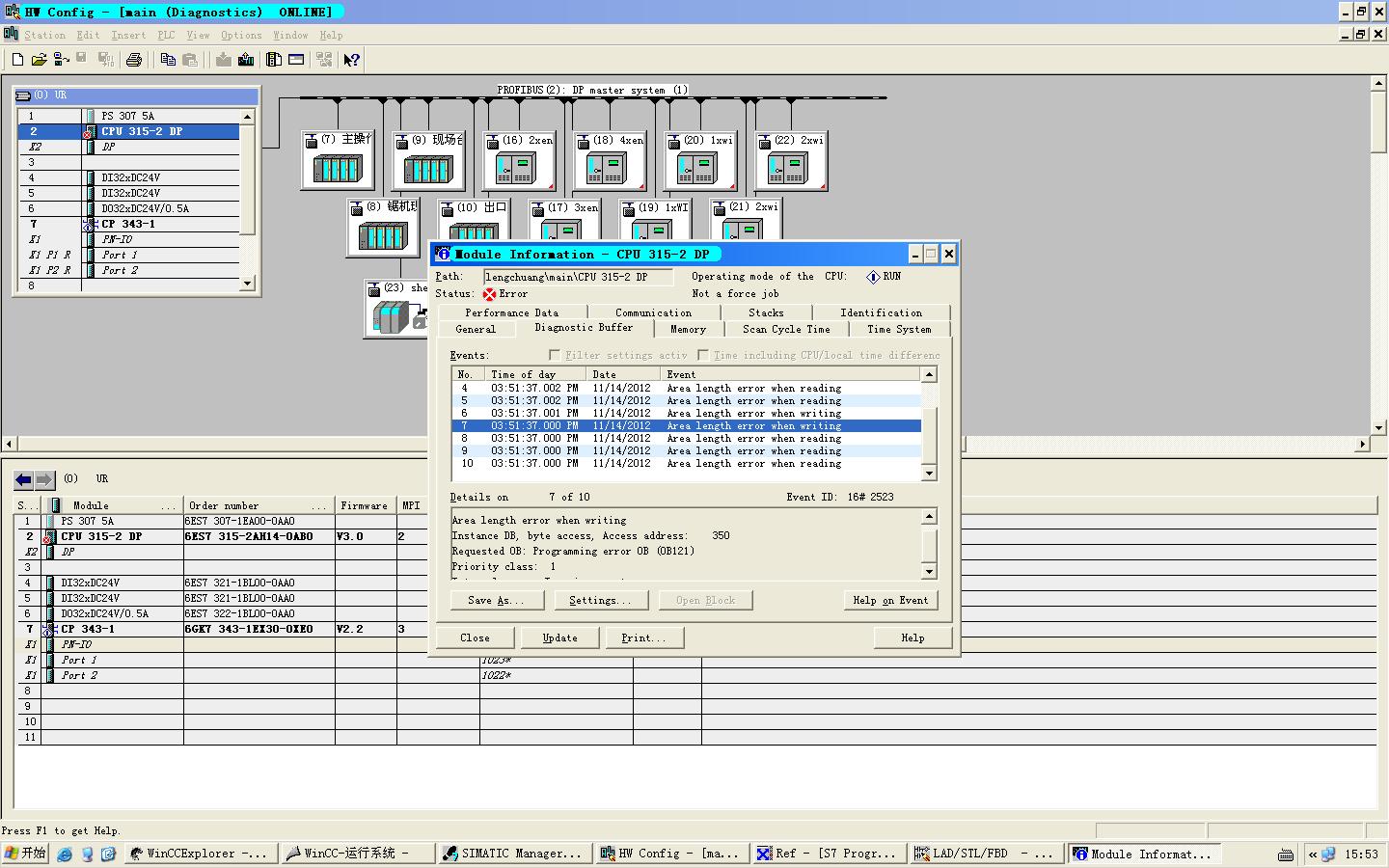Open the Options menu
This screenshot has width=1389, height=868.
pos(241,36)
